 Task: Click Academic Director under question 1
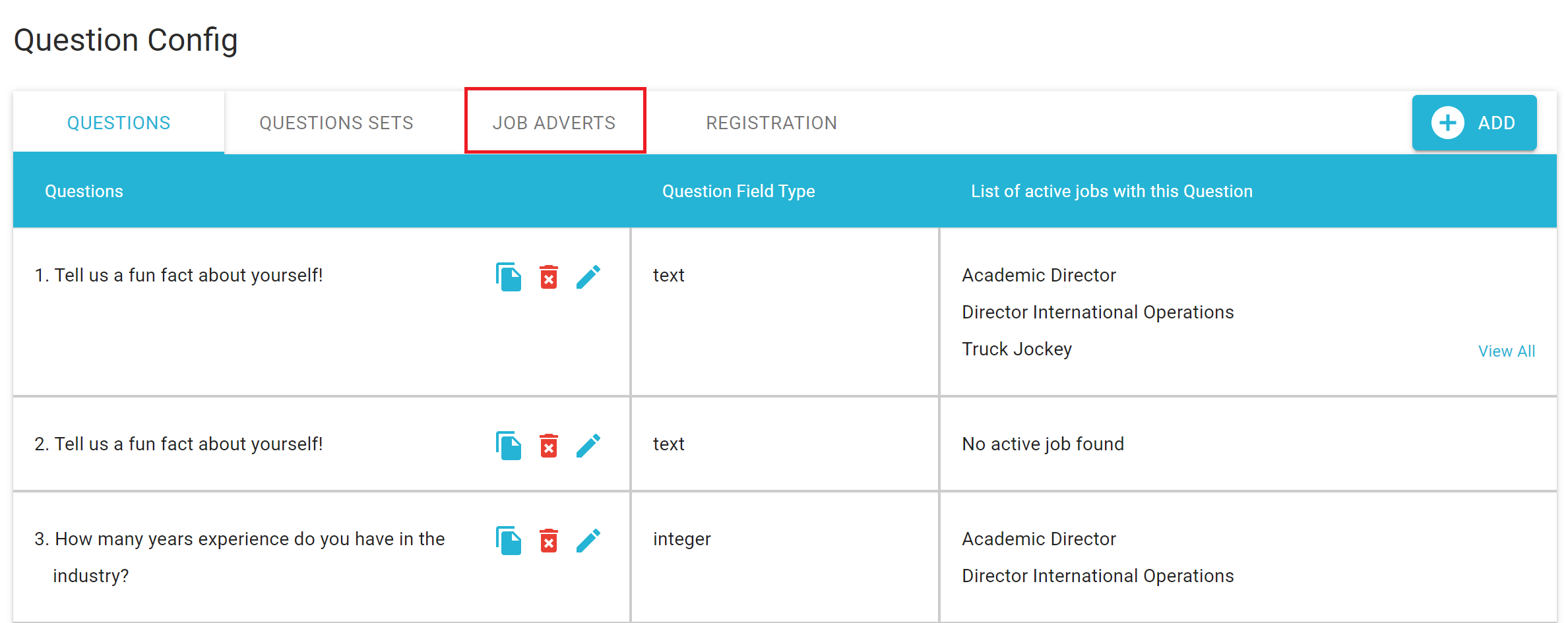click(x=1039, y=275)
